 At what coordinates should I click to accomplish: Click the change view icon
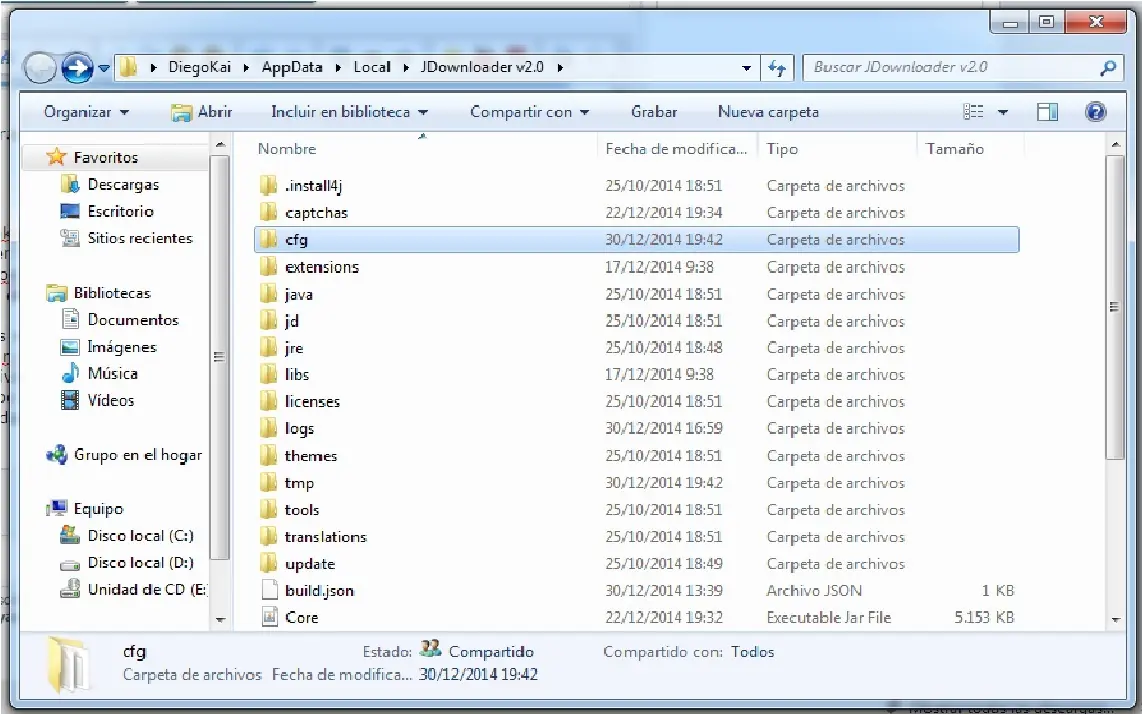click(x=974, y=112)
